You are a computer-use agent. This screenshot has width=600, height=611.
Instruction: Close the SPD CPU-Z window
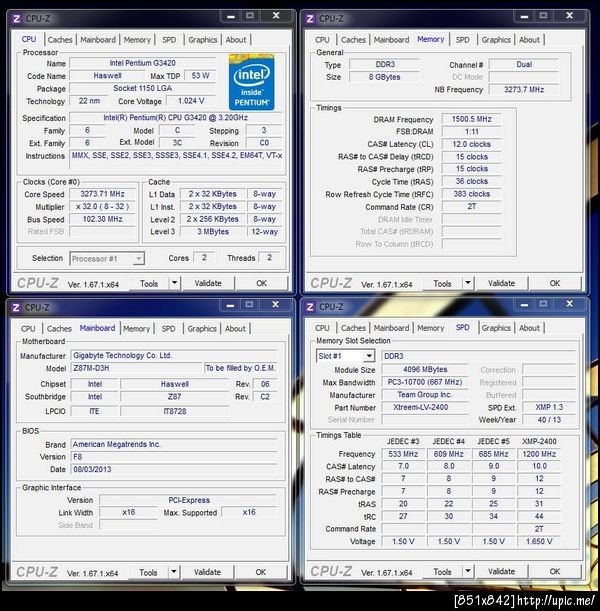click(x=570, y=304)
